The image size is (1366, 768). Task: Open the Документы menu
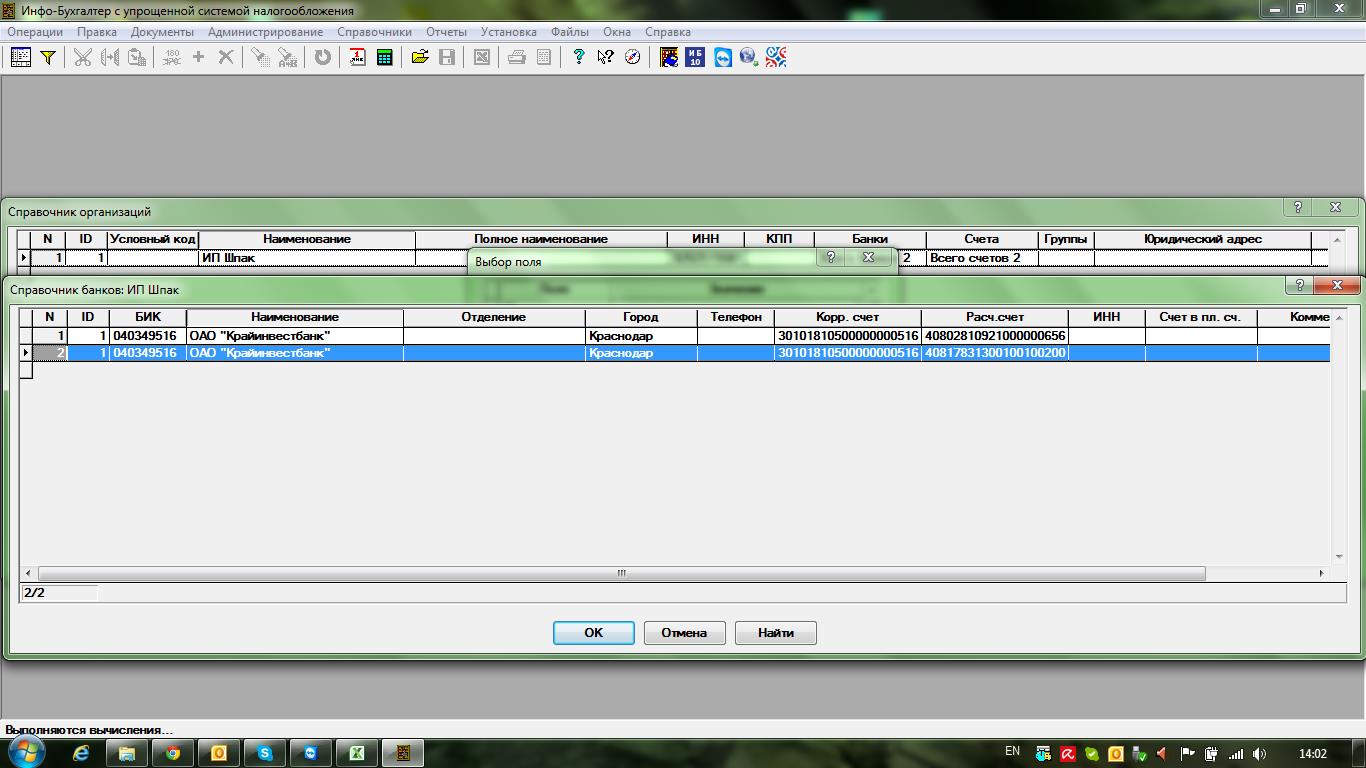(x=162, y=32)
